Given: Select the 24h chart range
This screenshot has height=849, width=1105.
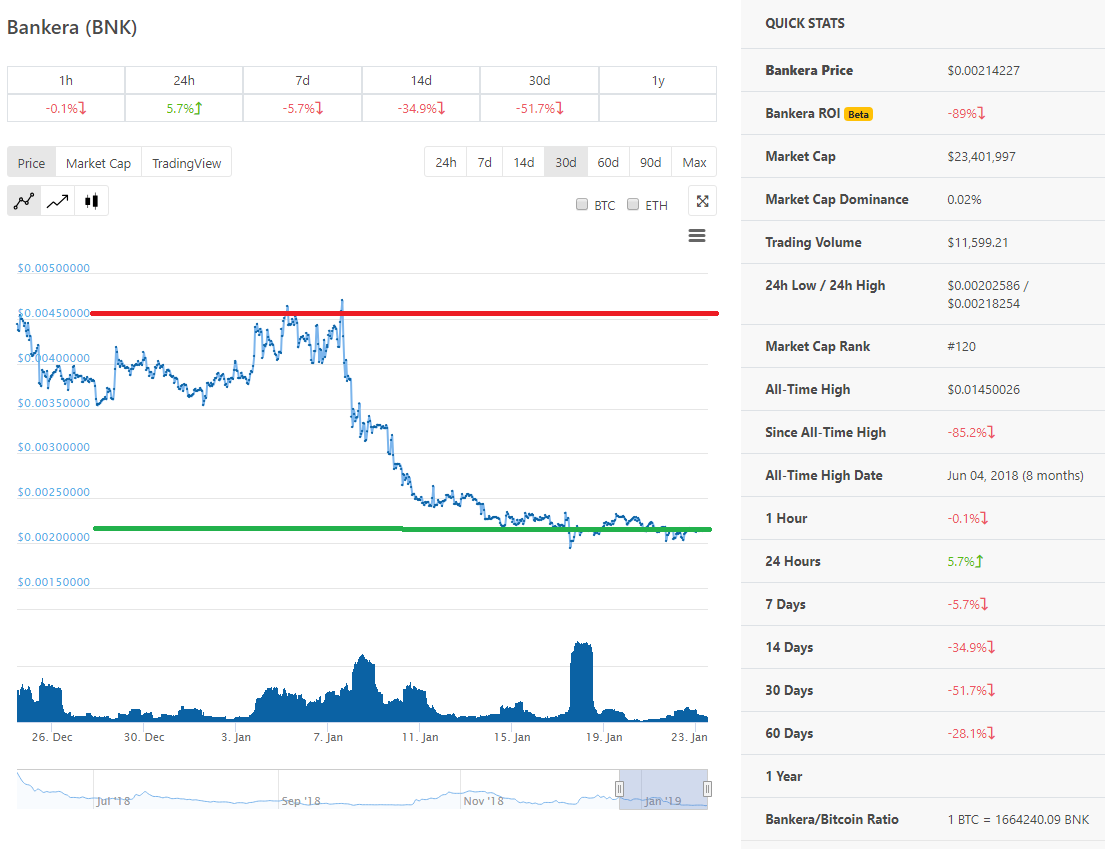Looking at the screenshot, I should 446,162.
